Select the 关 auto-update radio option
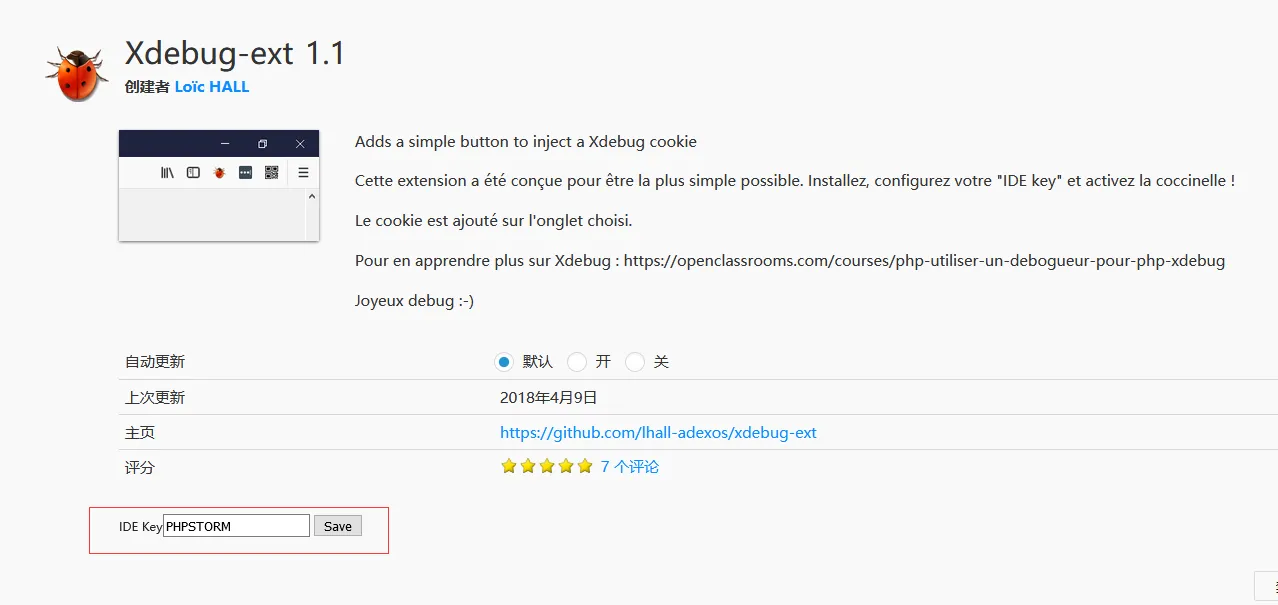1278x605 pixels. 635,362
